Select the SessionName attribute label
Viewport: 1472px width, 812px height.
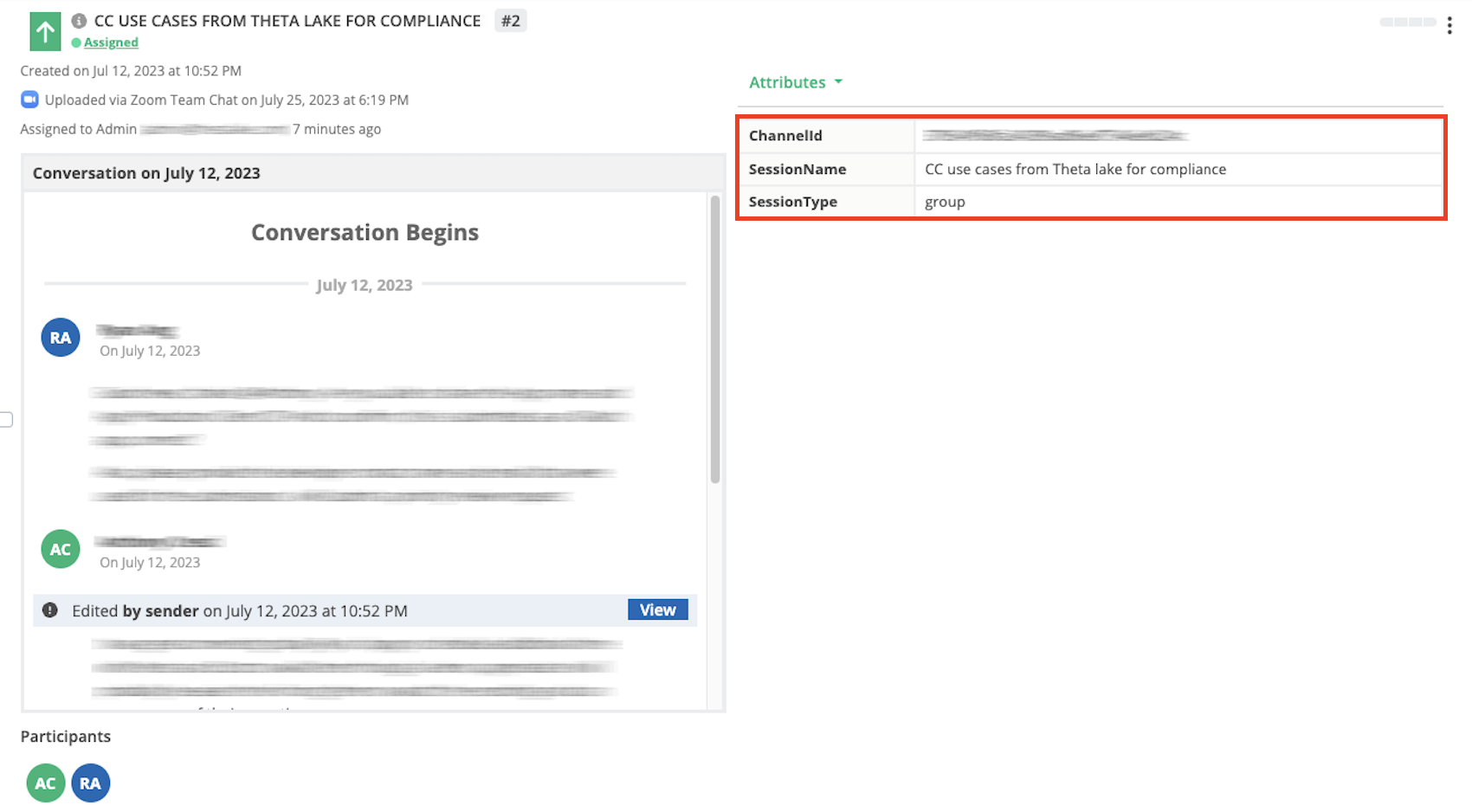(797, 170)
